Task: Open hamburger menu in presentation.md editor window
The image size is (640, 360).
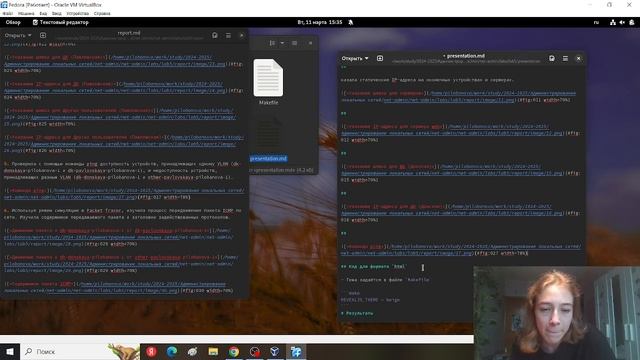Action: coord(565,58)
